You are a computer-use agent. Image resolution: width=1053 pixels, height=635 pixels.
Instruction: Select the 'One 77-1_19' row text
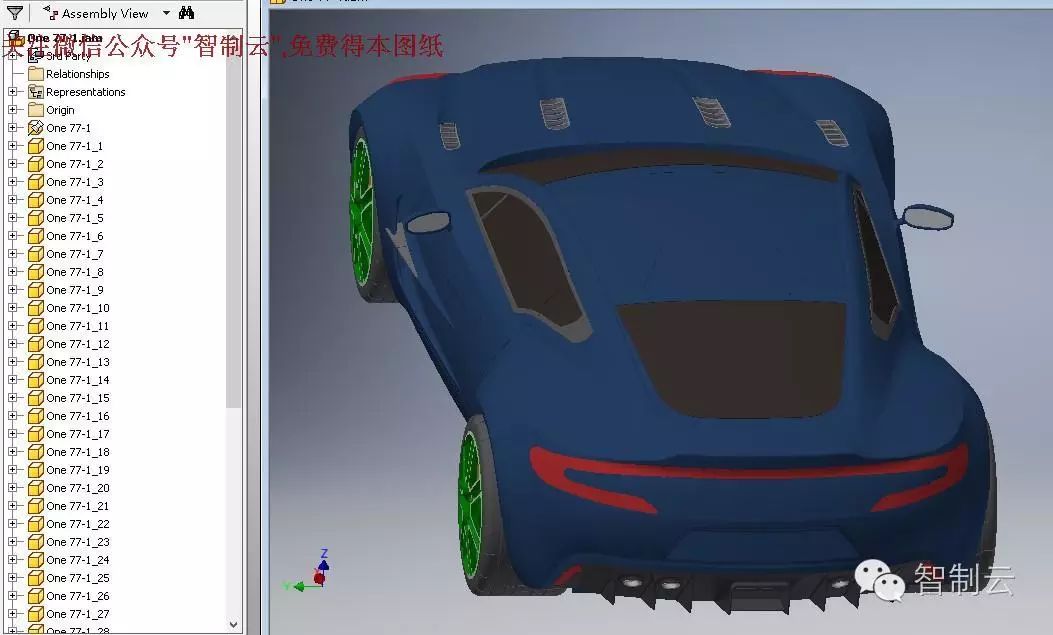(77, 470)
